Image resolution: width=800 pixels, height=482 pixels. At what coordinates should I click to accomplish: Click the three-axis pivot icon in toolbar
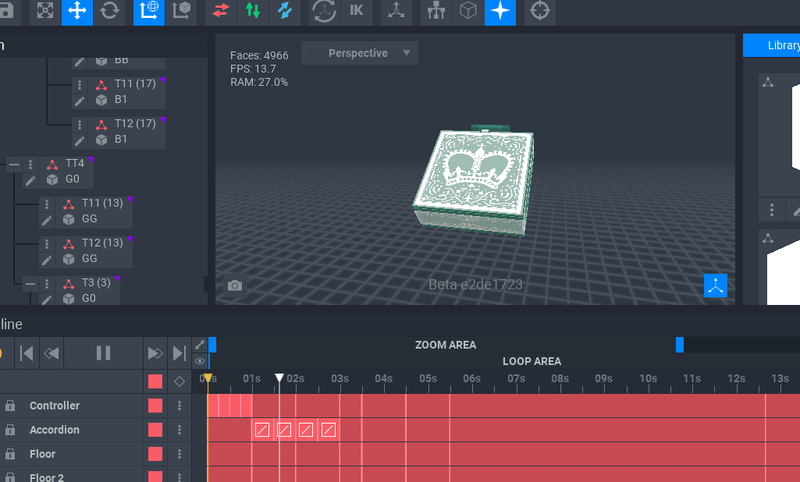coord(396,11)
